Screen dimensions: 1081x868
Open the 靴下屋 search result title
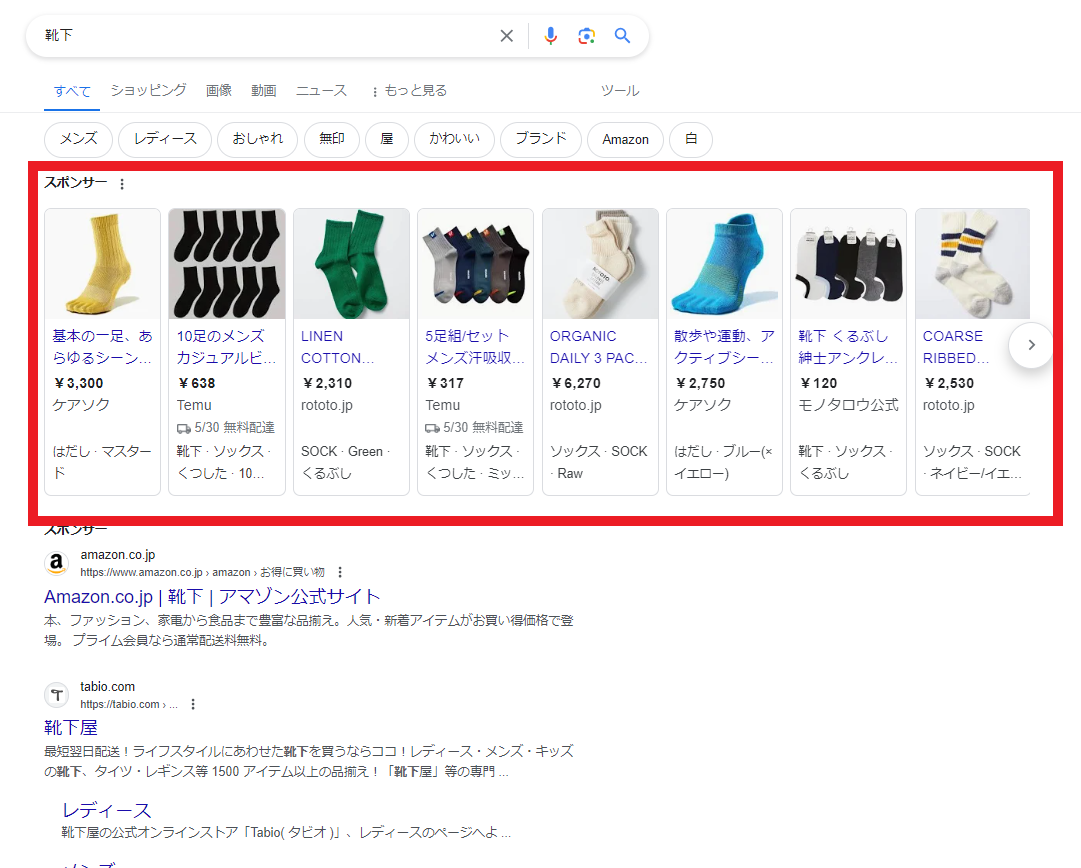[x=71, y=728]
